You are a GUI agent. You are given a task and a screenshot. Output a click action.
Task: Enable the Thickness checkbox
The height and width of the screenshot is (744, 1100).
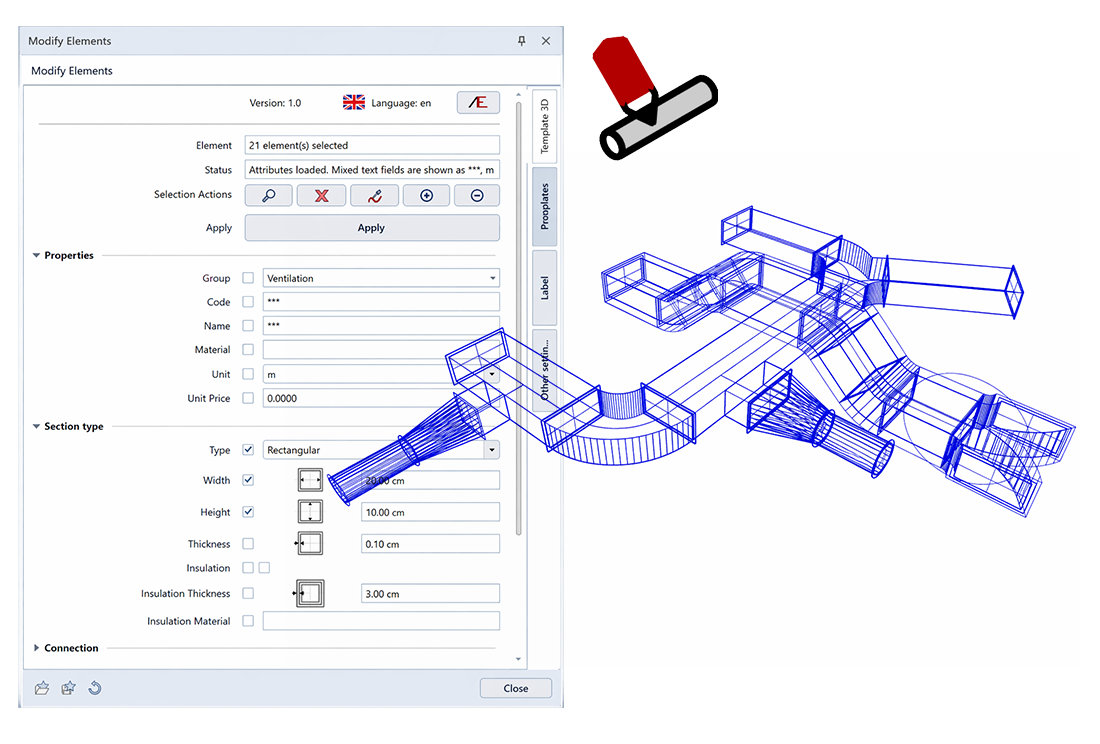point(248,543)
